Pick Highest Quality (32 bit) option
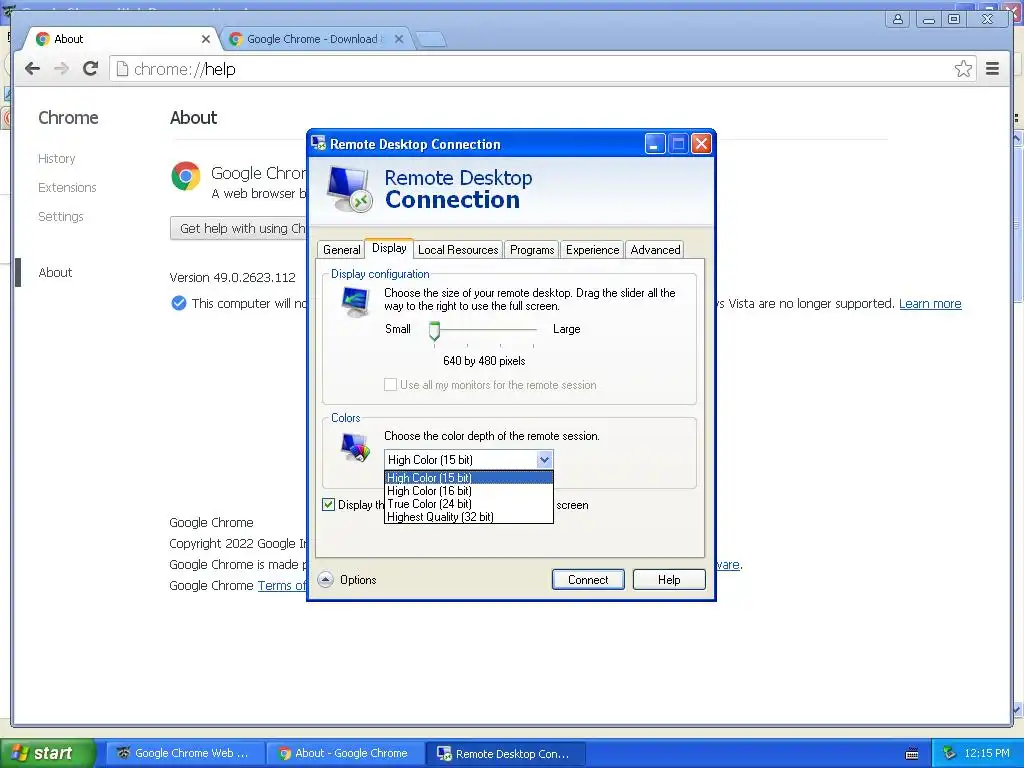This screenshot has height=768, width=1024. pos(469,517)
